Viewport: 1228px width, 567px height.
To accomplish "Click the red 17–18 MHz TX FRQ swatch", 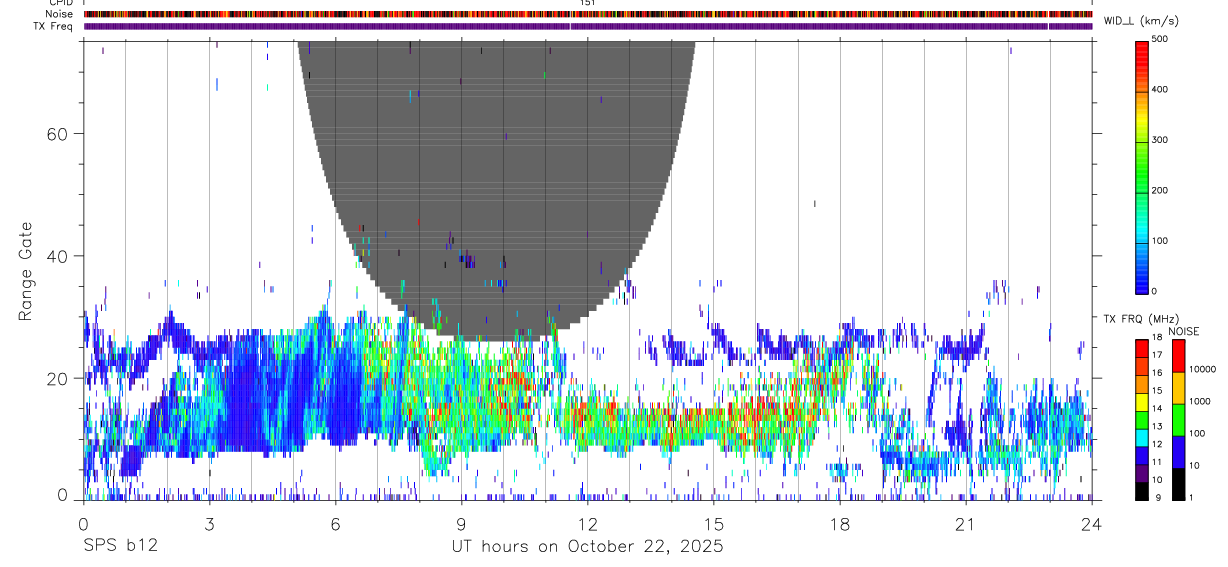I will click(x=1142, y=348).
